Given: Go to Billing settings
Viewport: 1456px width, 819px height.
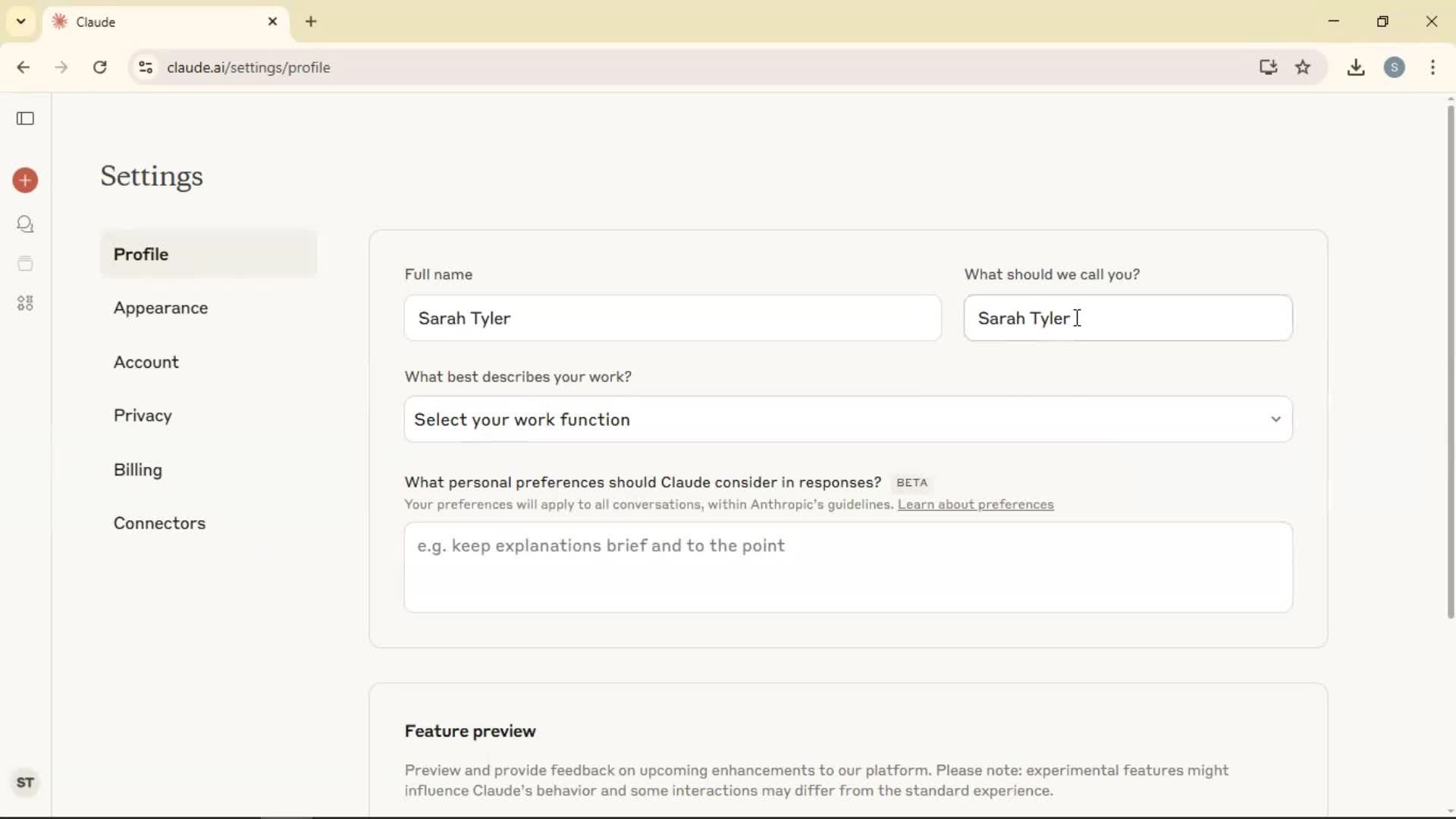Looking at the screenshot, I should point(138,470).
